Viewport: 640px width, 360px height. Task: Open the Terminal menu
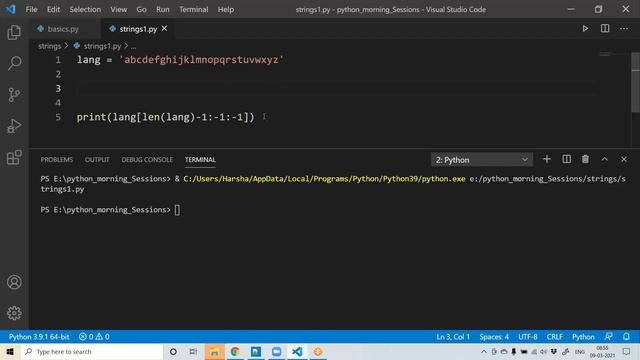193,9
